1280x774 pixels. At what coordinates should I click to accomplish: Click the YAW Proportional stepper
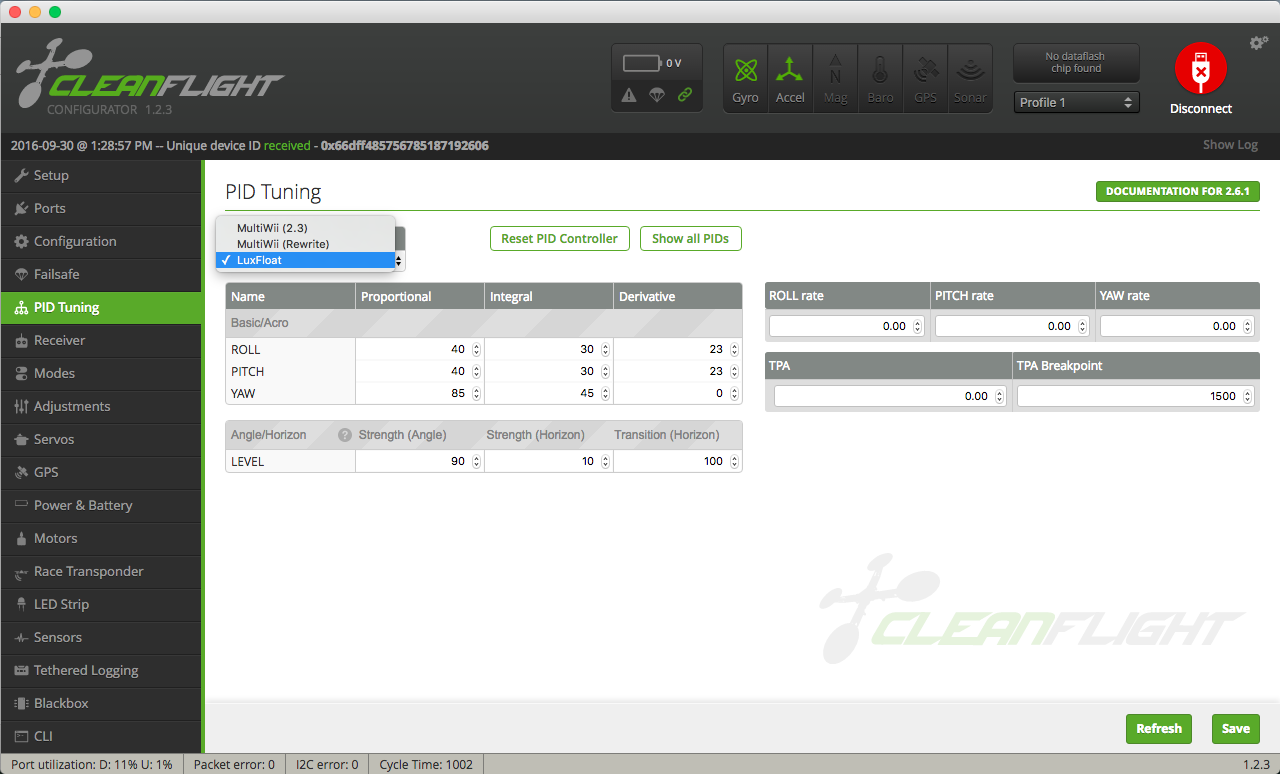(x=476, y=394)
